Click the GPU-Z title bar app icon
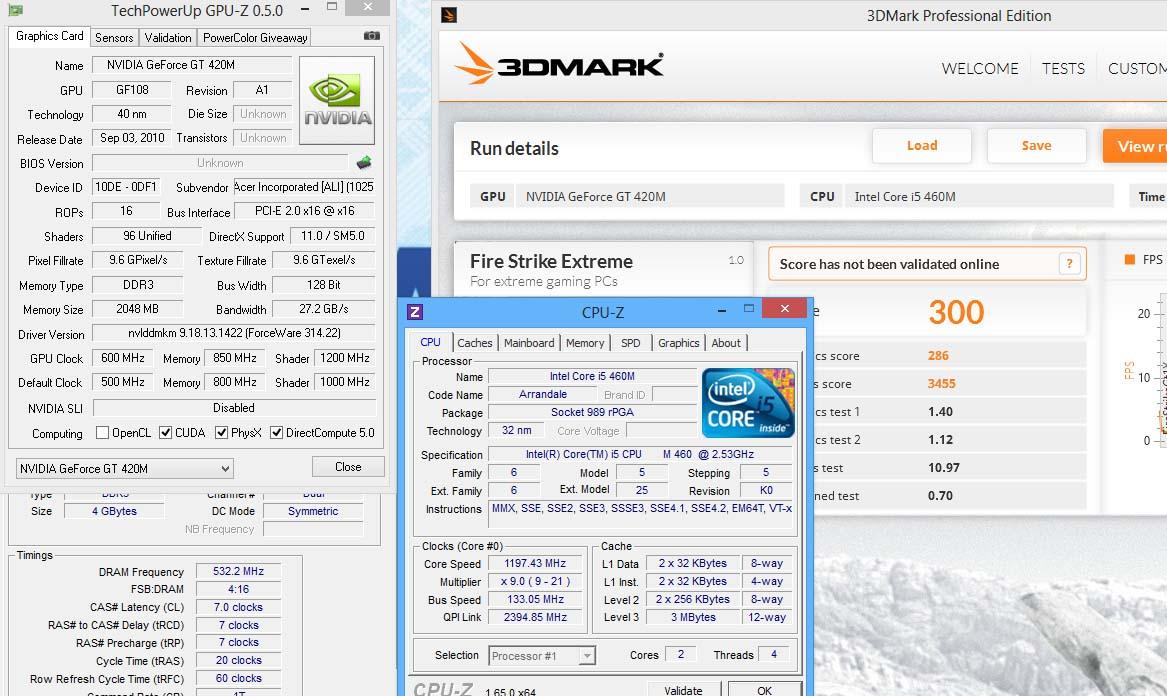1167x696 pixels. click(x=15, y=10)
